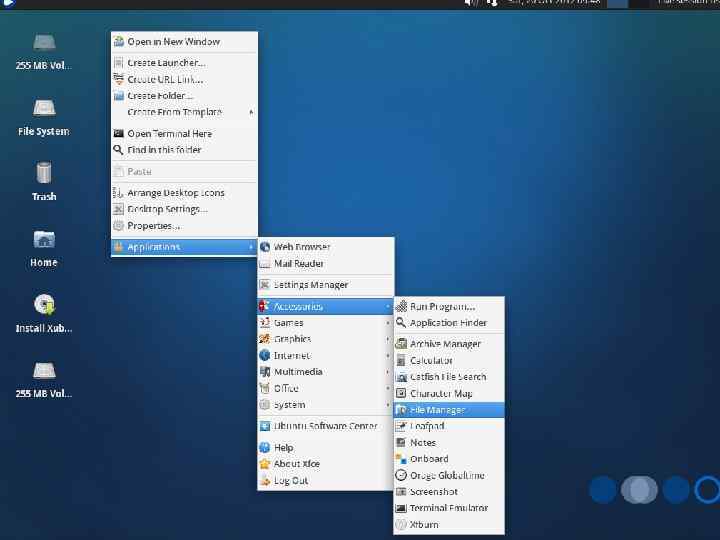The height and width of the screenshot is (540, 720).
Task: Click the Xfburn disc icon
Action: click(x=401, y=524)
